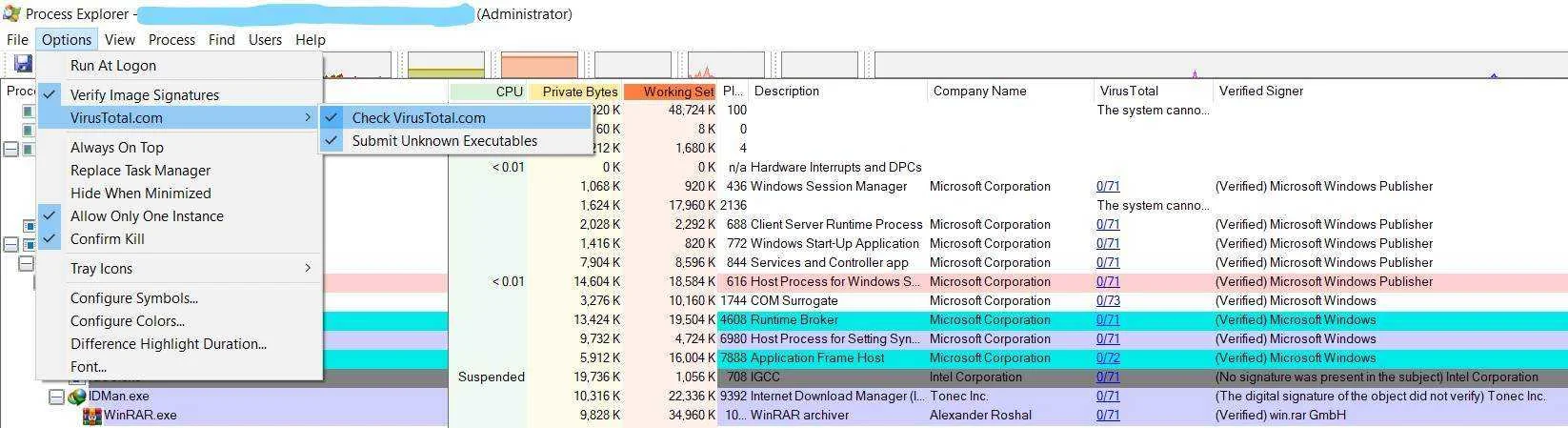The image size is (1568, 428).
Task: Open Configure Colors dialog
Action: click(x=180, y=320)
